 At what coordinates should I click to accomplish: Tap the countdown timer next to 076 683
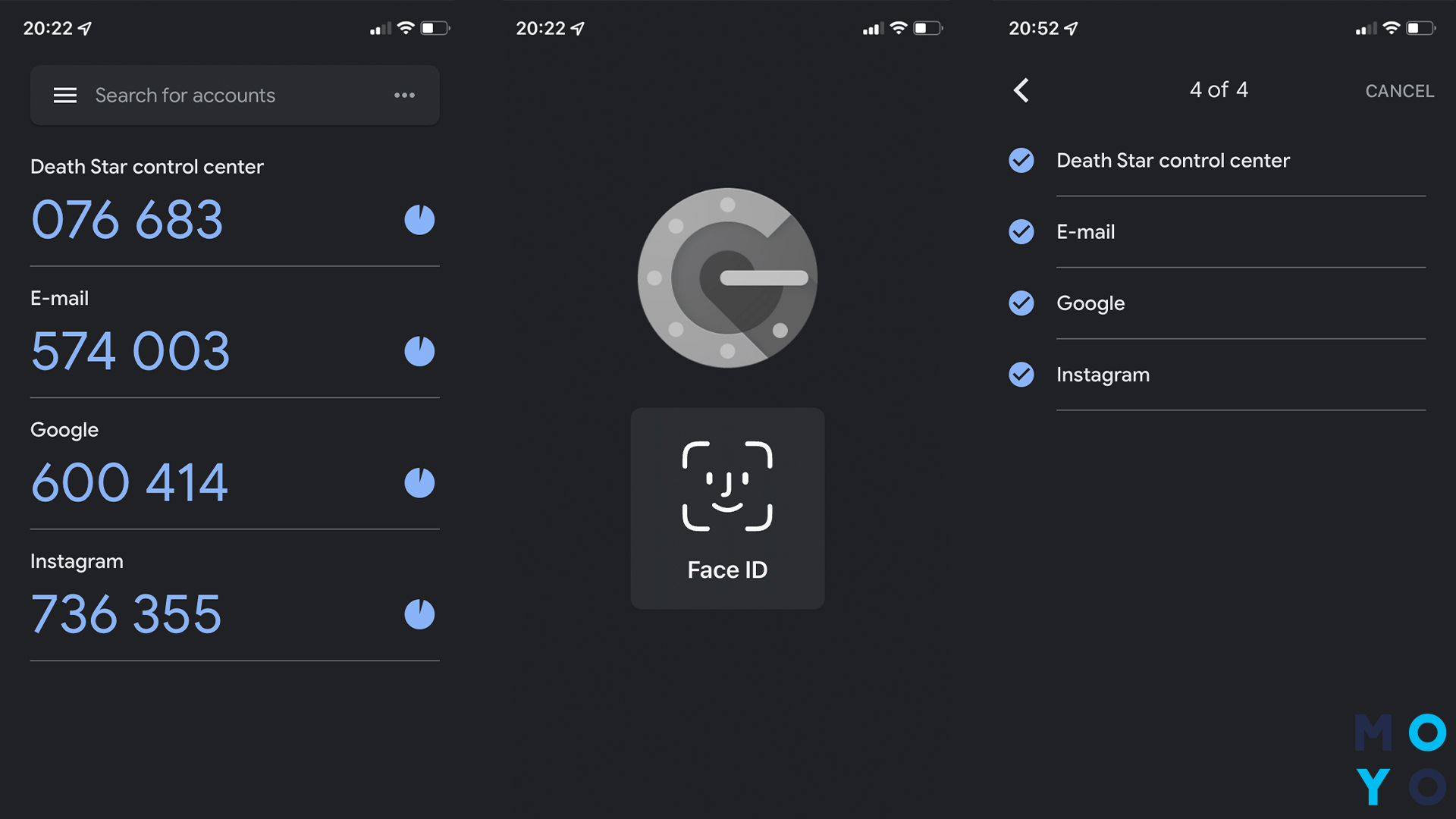[419, 219]
